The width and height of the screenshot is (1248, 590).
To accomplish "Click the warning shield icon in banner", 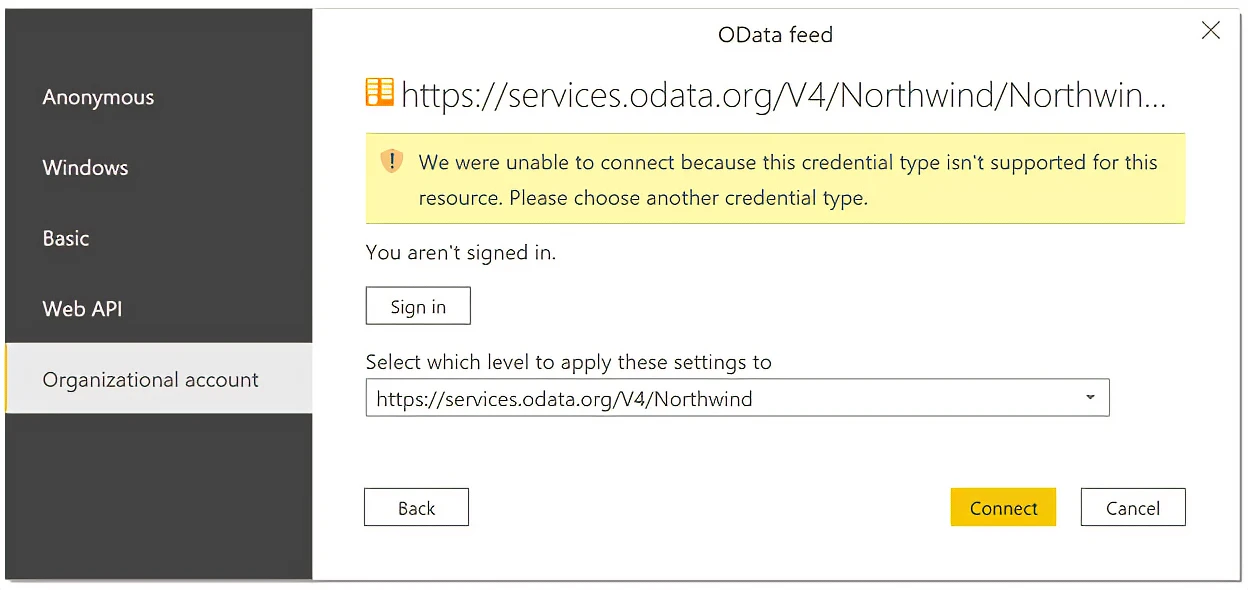I will pyautogui.click(x=391, y=161).
